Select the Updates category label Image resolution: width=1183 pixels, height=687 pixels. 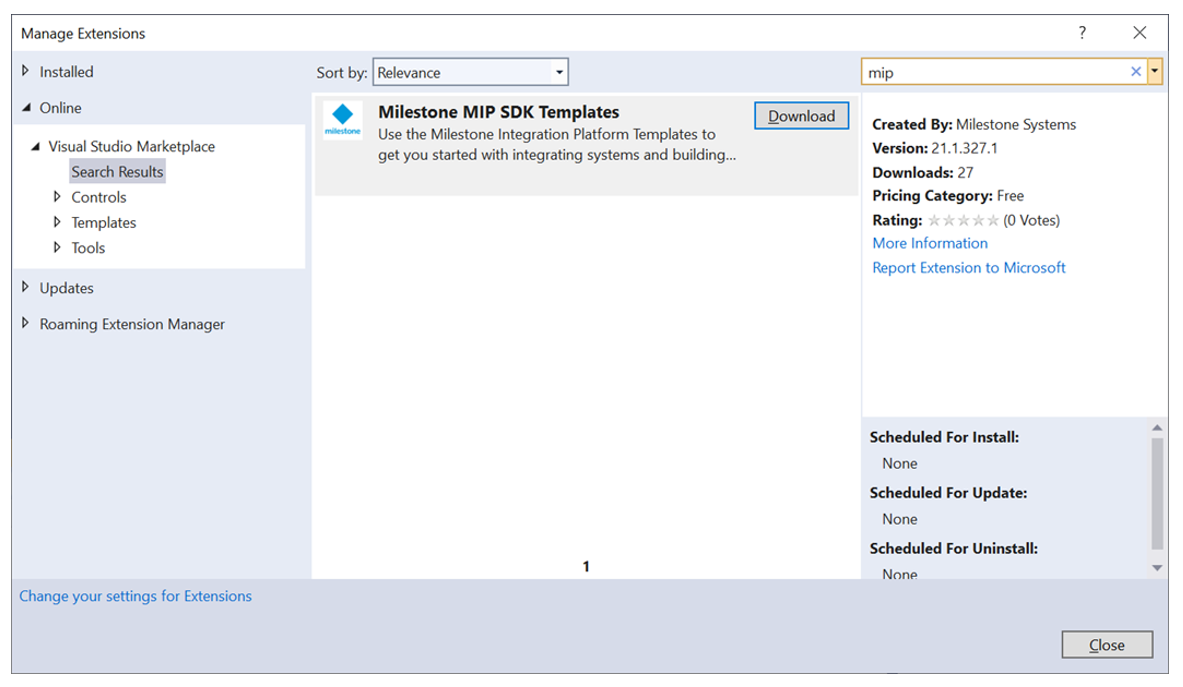[66, 288]
